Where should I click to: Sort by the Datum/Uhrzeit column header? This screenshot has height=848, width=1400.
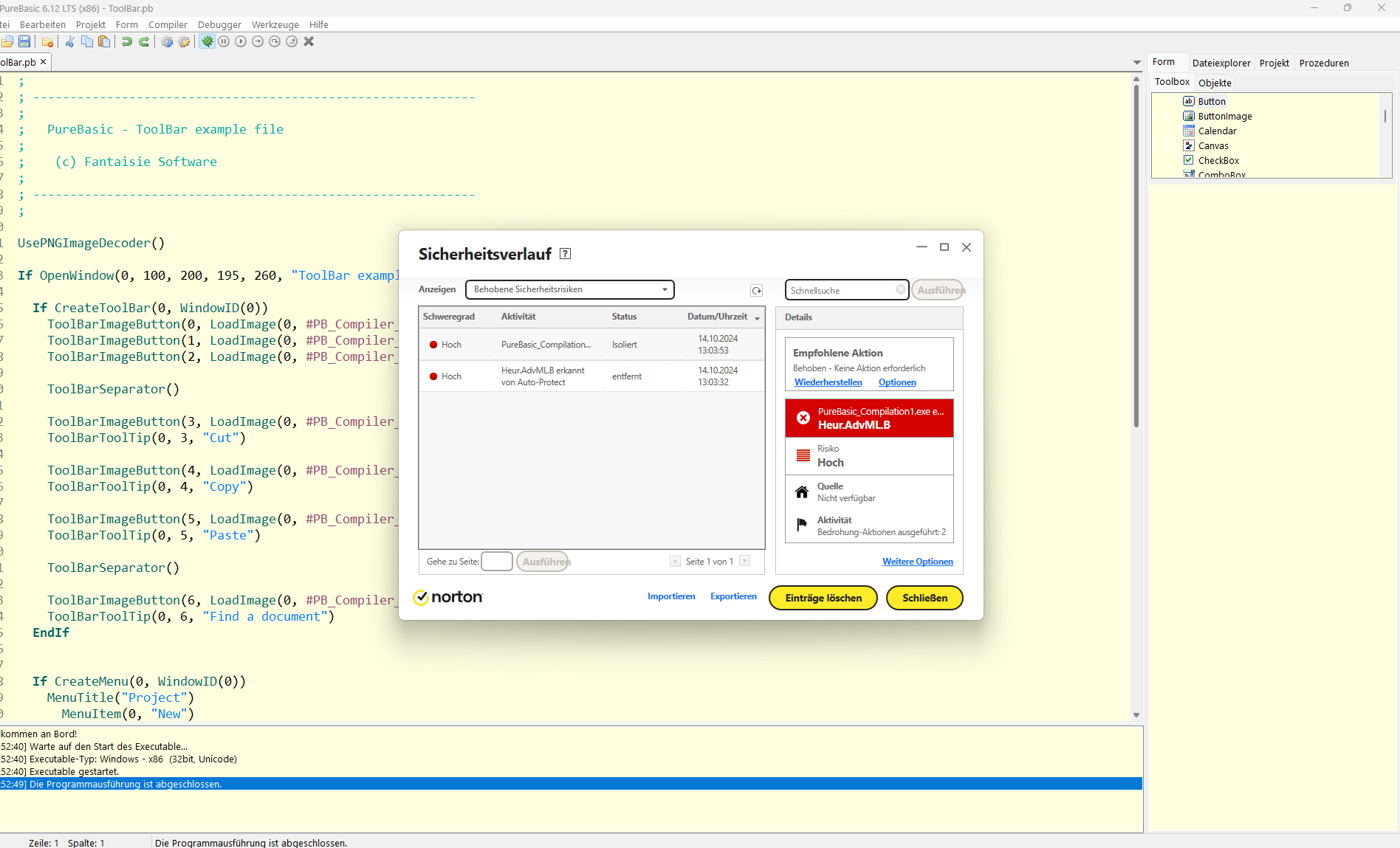click(x=717, y=317)
